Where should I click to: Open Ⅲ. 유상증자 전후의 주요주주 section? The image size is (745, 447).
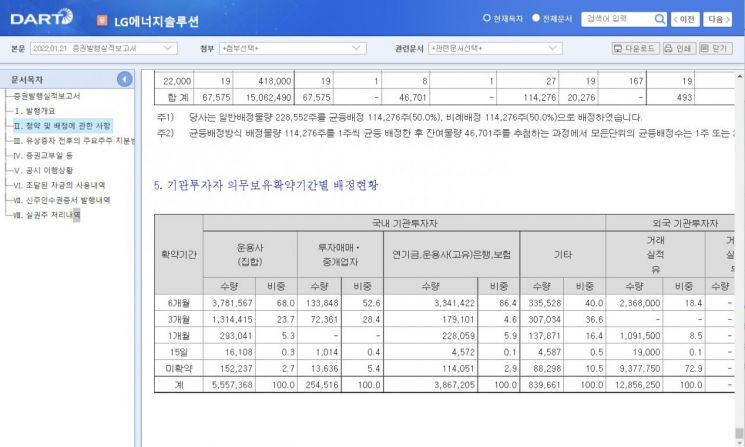coord(74,141)
